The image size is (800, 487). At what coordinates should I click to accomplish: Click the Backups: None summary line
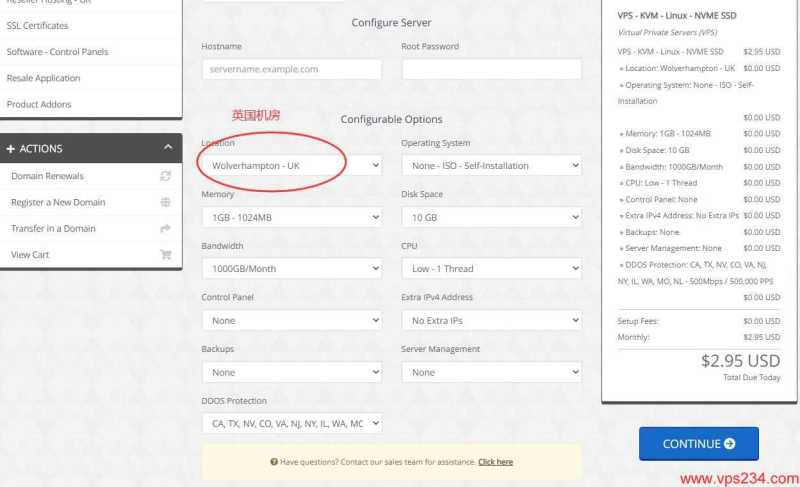[x=698, y=232]
